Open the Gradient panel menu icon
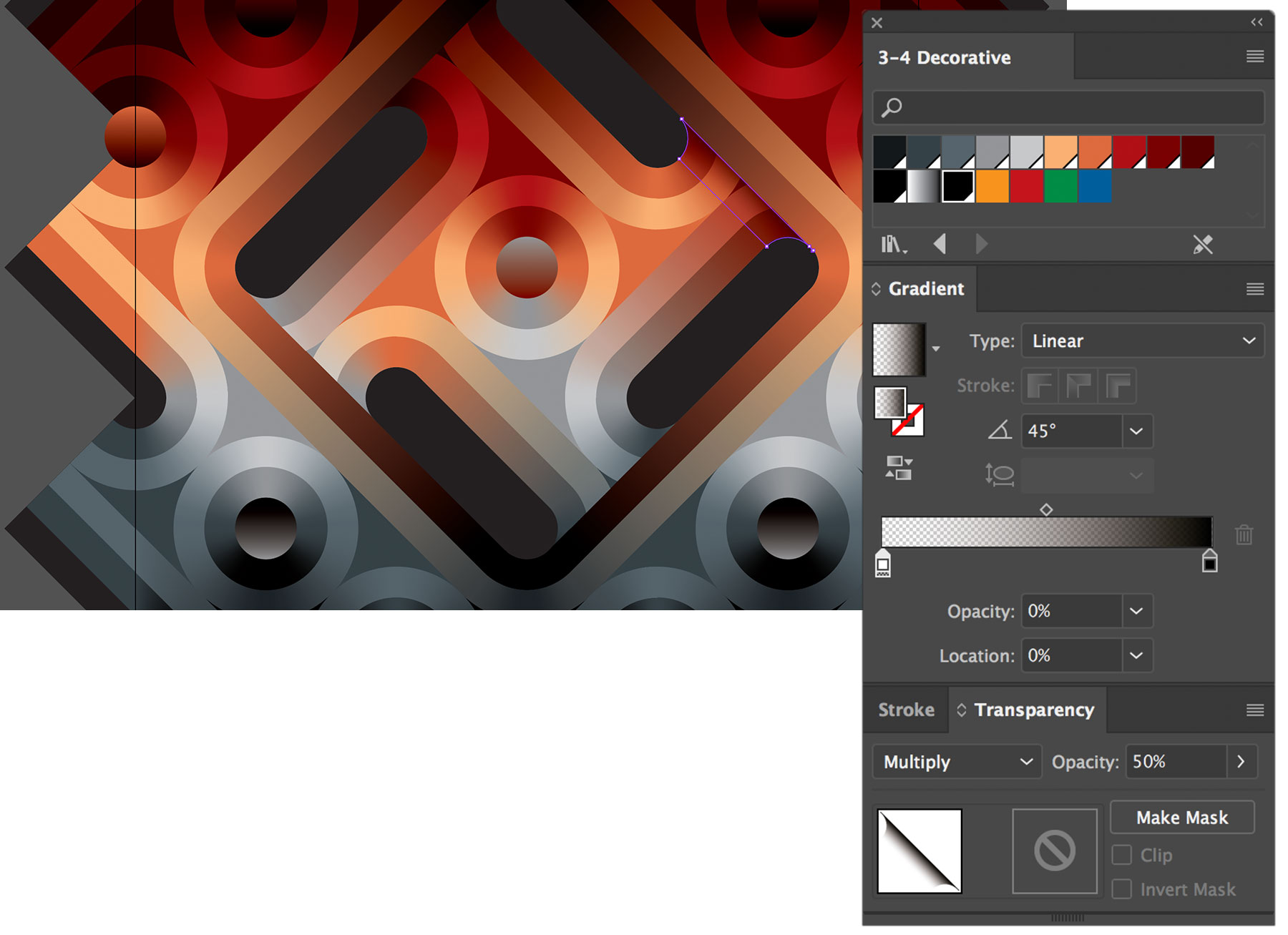This screenshot has height=935, width=1288. coord(1254,288)
